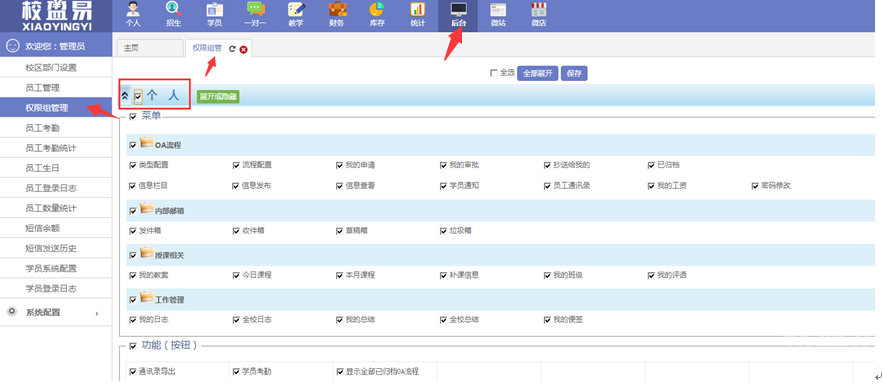
Task: Click the 工作管理 folder icon
Action: point(146,296)
